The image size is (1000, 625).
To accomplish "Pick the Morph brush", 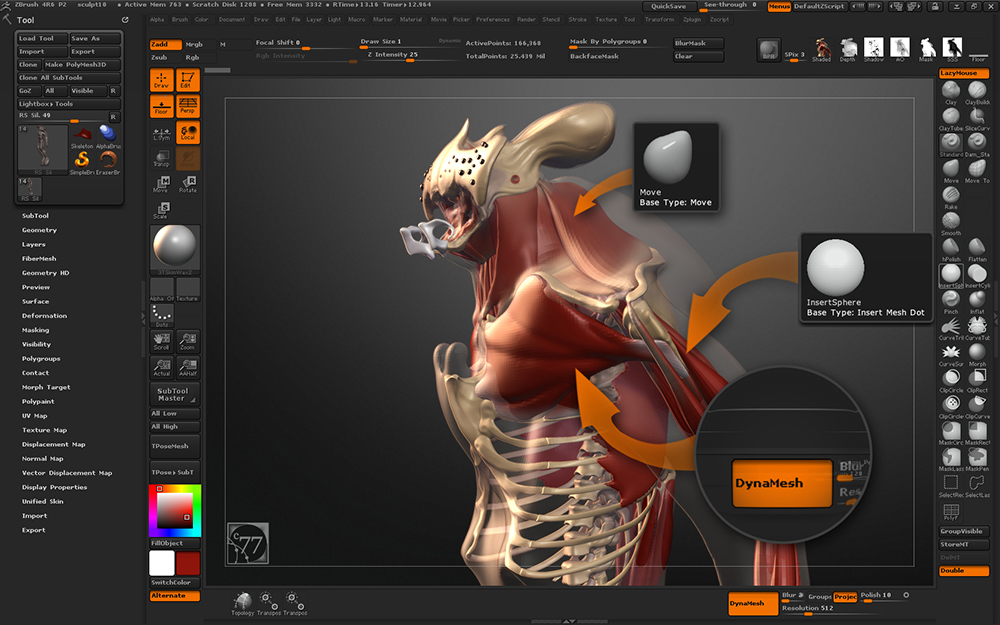I will coord(977,355).
